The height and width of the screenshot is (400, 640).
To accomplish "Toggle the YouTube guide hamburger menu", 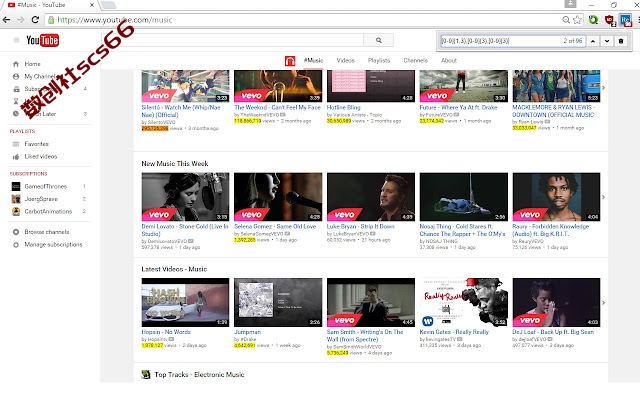I will pos(16,40).
